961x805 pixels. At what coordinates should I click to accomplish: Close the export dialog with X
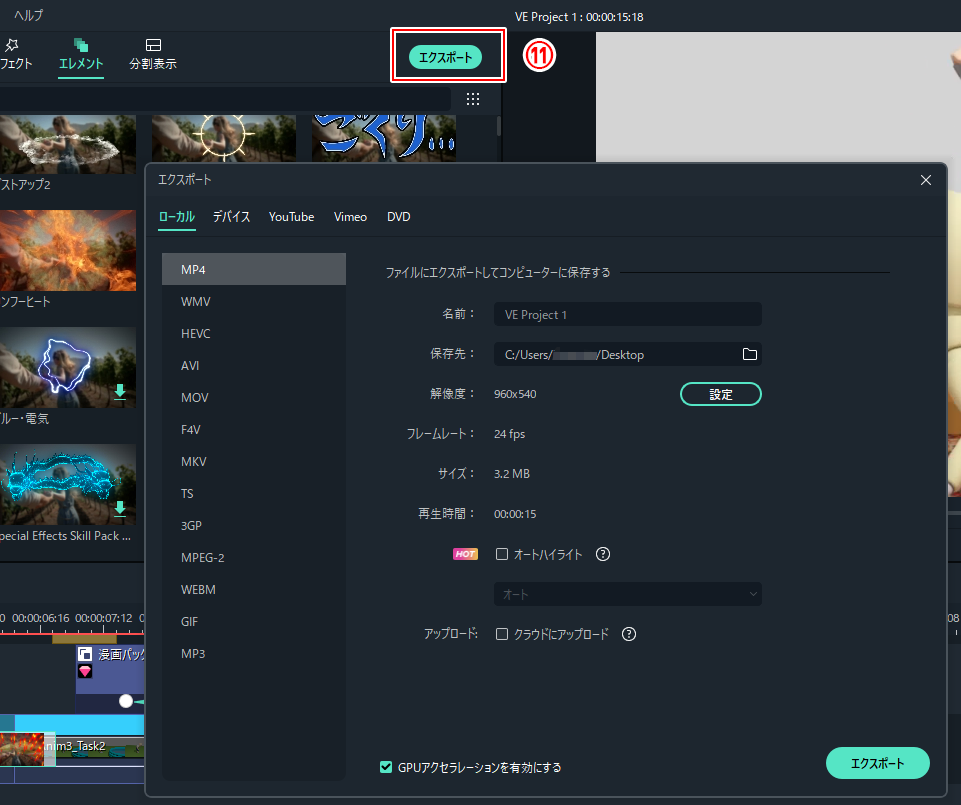926,180
